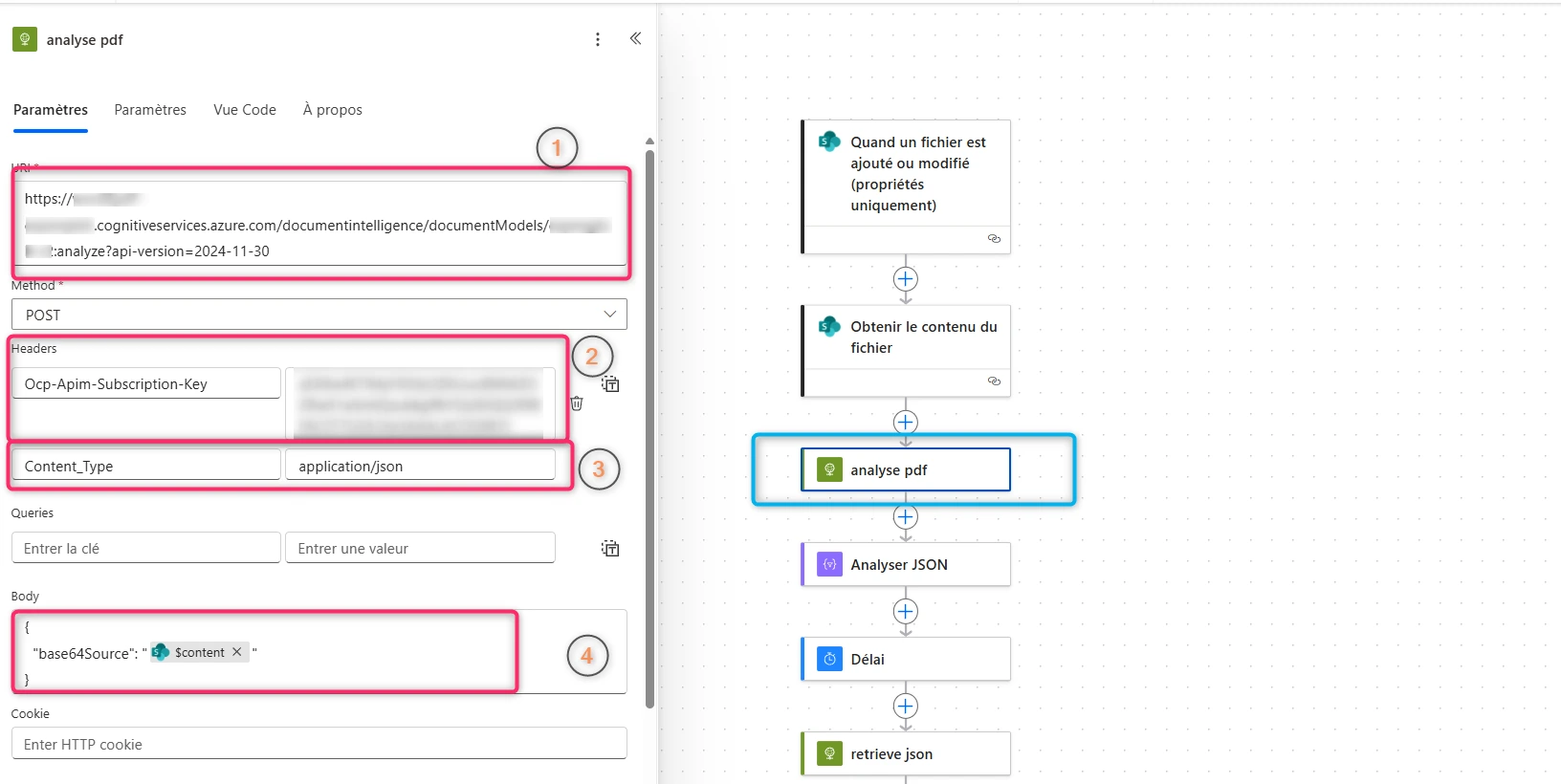
Task: Insert step after analyse pdf node
Action: (905, 517)
